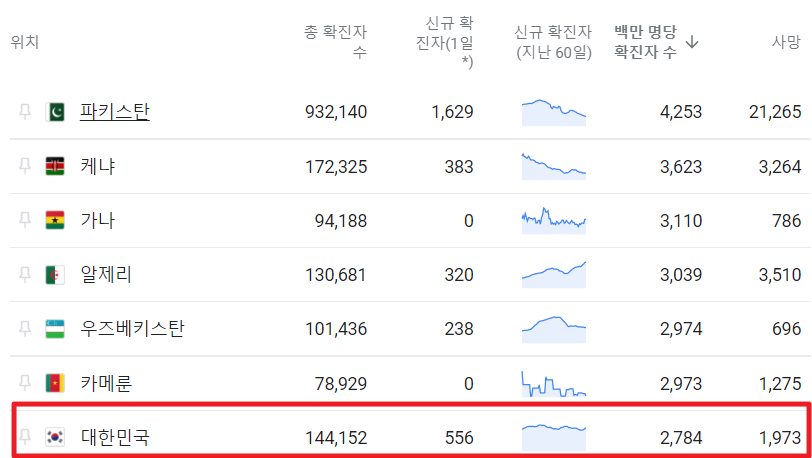Pin the 대한민국 row

click(25, 437)
